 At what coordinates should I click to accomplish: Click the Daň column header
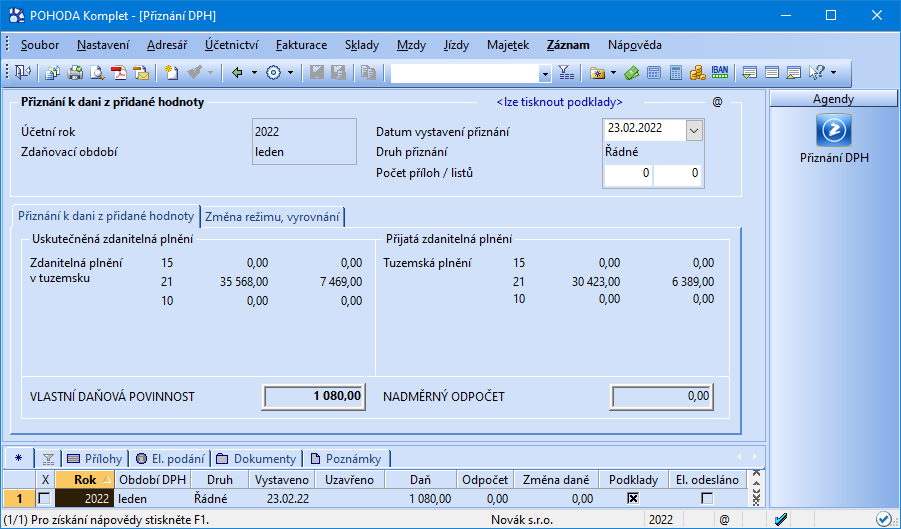(x=421, y=480)
